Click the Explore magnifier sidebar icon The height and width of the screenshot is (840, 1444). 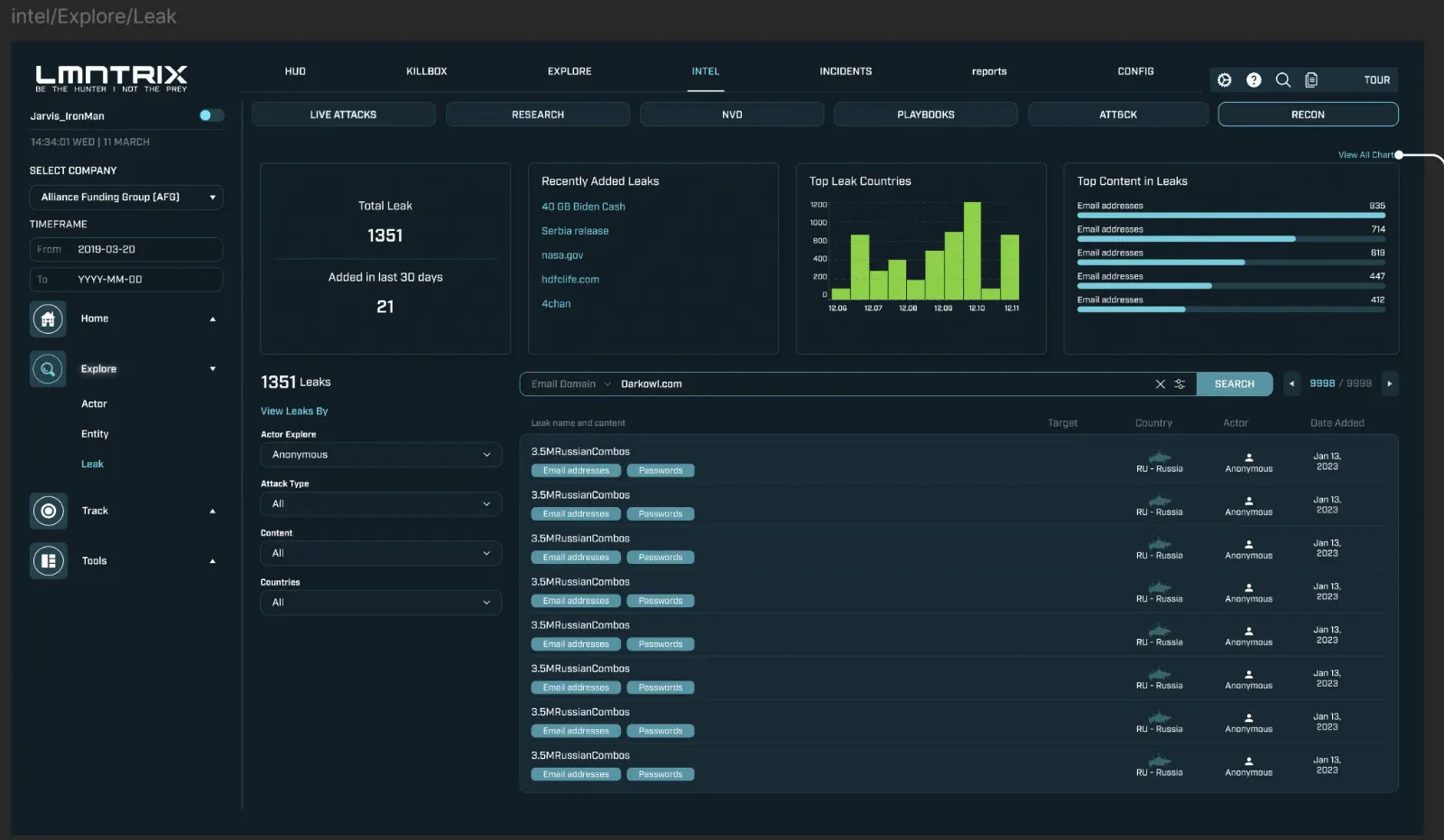(48, 369)
